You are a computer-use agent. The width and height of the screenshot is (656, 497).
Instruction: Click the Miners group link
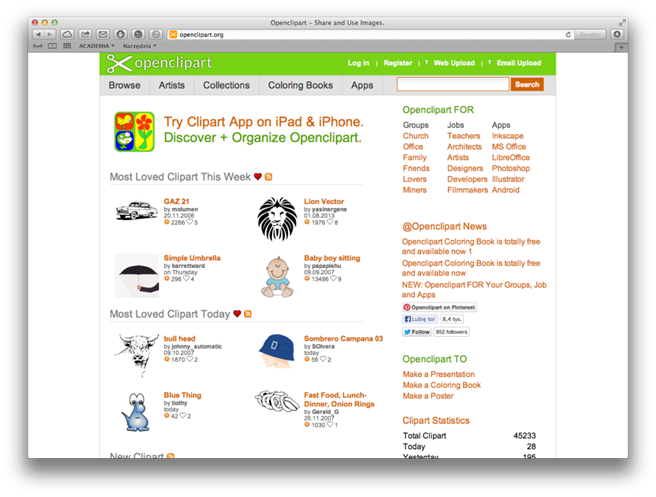415,190
